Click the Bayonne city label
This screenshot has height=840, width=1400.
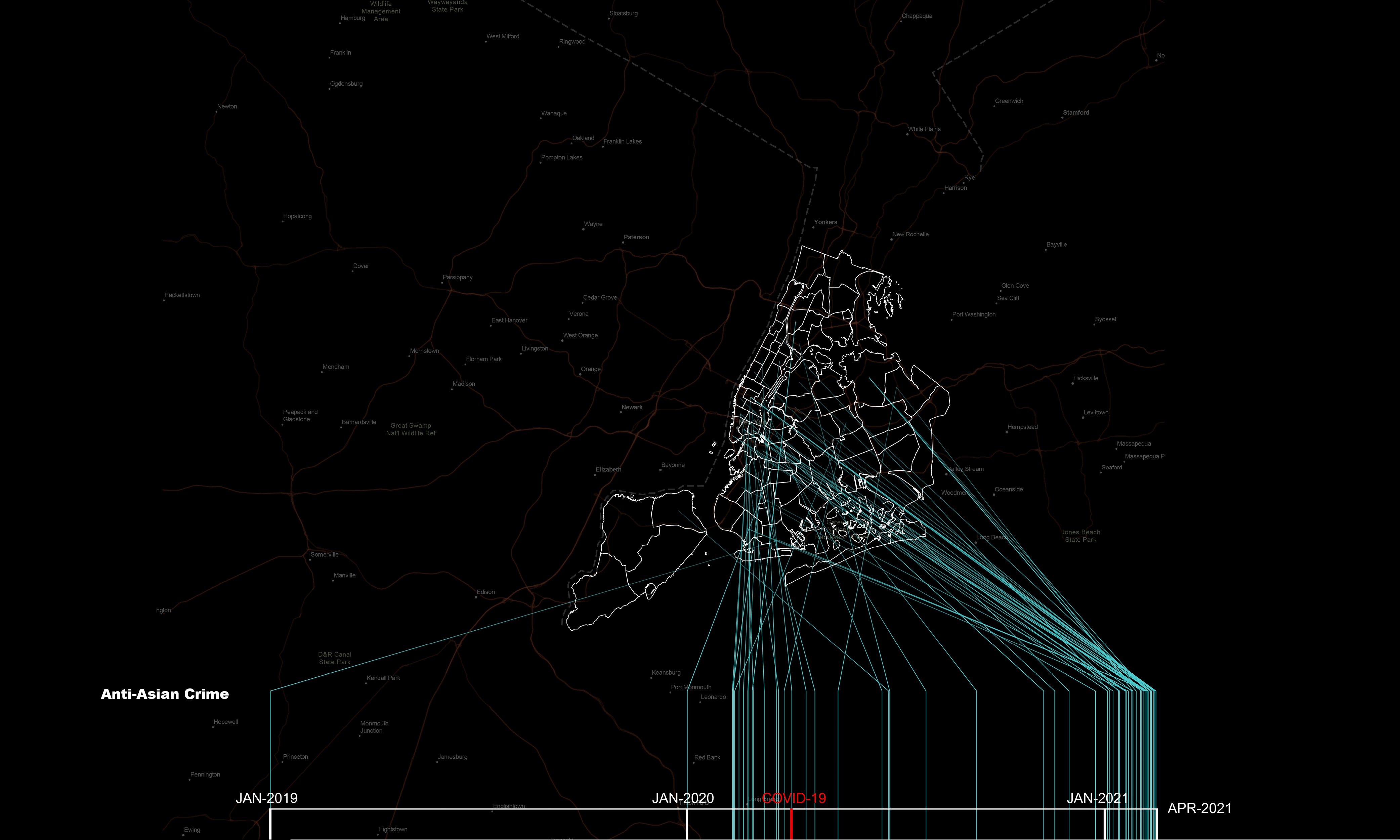[673, 465]
